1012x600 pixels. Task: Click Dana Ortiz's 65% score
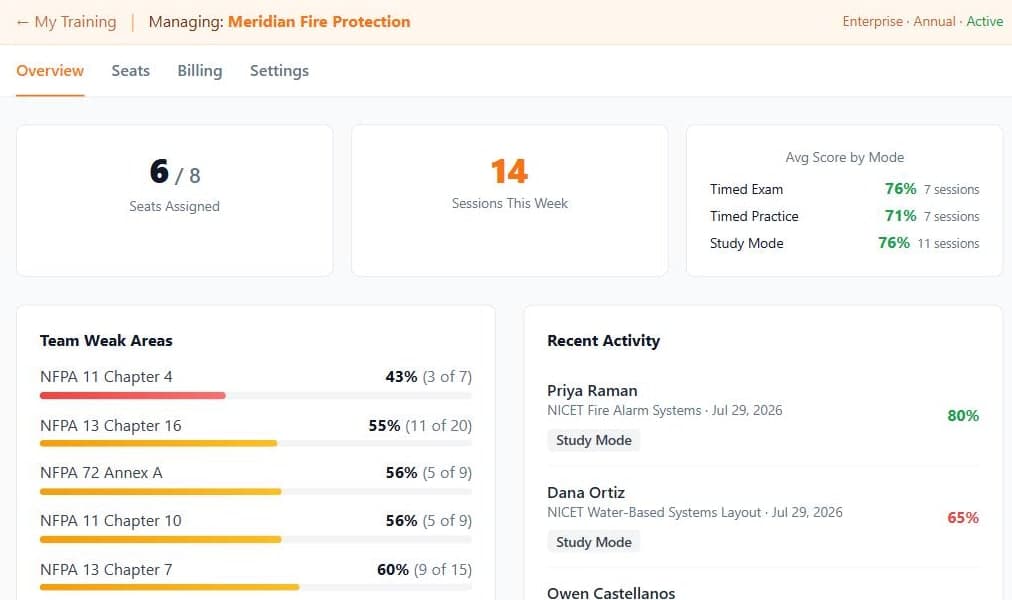click(963, 517)
